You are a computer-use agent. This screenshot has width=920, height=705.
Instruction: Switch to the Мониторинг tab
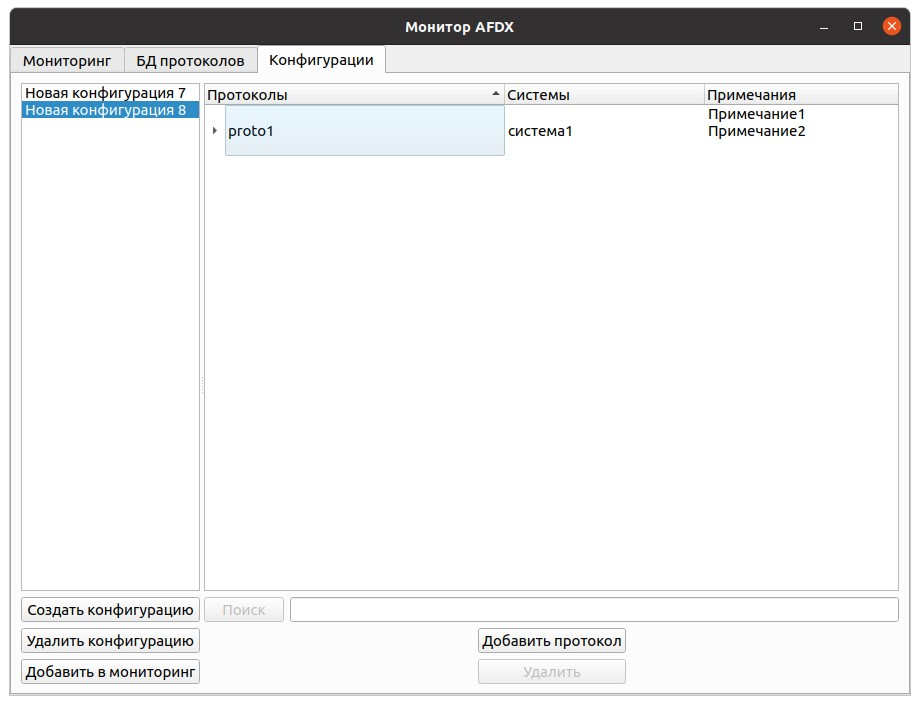coord(67,60)
